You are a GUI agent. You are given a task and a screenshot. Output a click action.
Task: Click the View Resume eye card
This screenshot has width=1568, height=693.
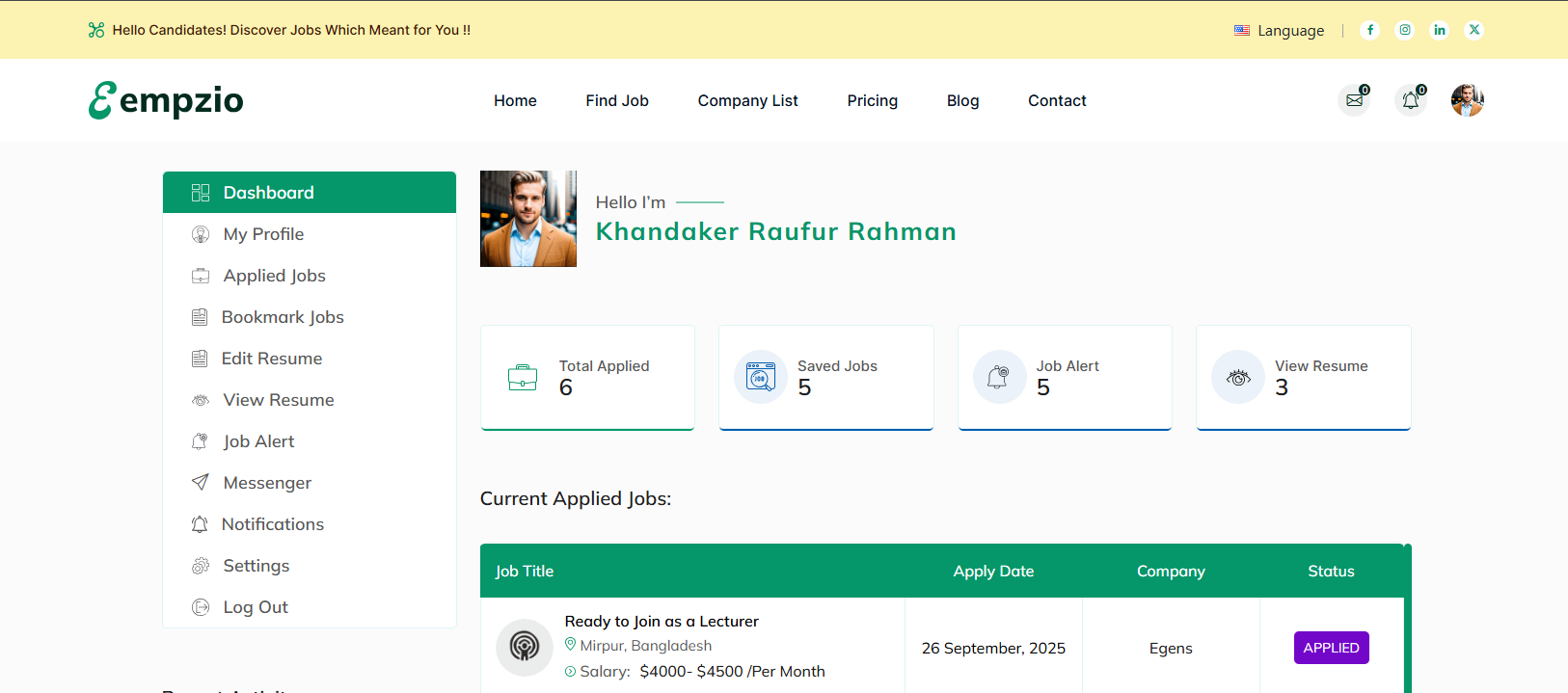[x=1303, y=377]
